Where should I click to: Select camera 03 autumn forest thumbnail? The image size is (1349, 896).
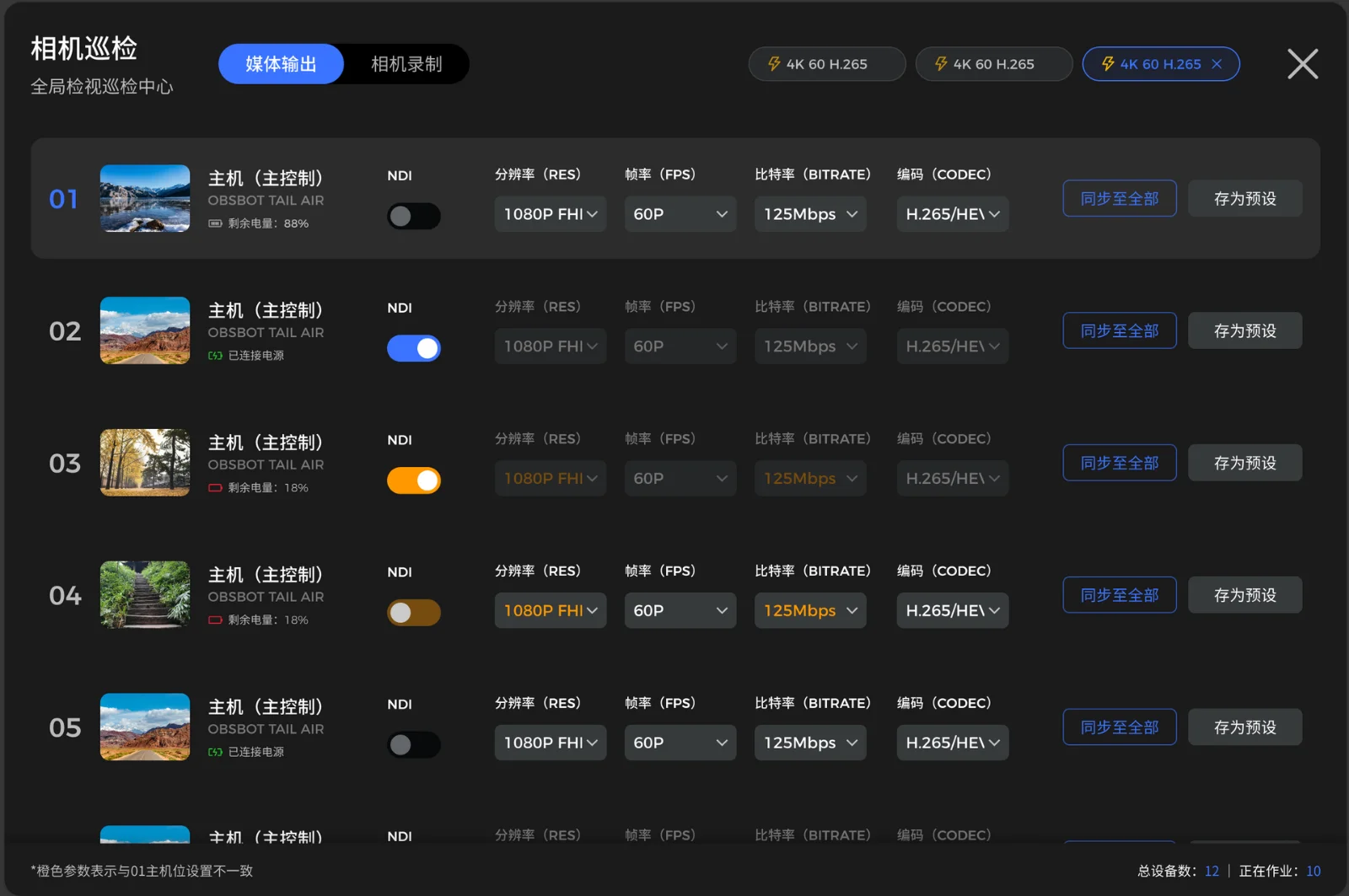[x=145, y=463]
